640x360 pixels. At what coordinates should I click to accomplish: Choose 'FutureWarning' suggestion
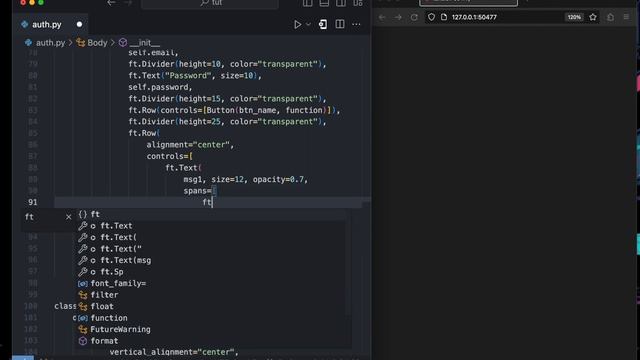coord(211,329)
